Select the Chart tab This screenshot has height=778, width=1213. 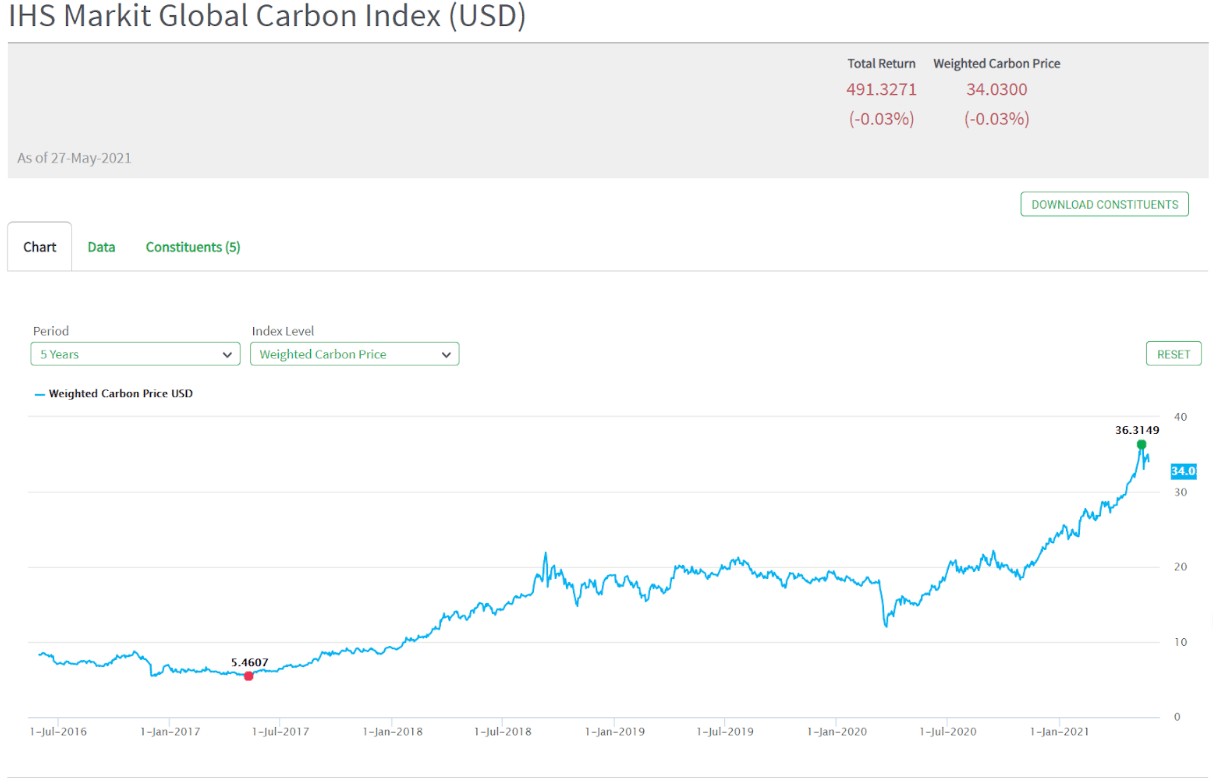coord(40,247)
